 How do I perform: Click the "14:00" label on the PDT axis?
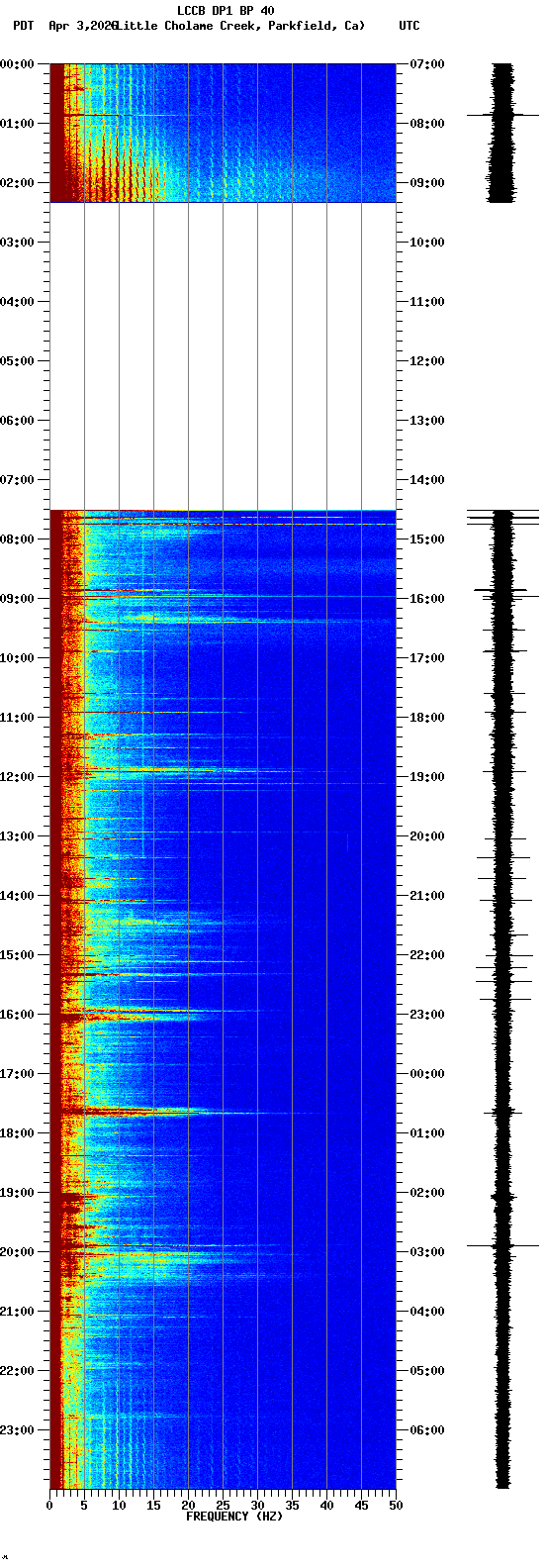coord(17,896)
